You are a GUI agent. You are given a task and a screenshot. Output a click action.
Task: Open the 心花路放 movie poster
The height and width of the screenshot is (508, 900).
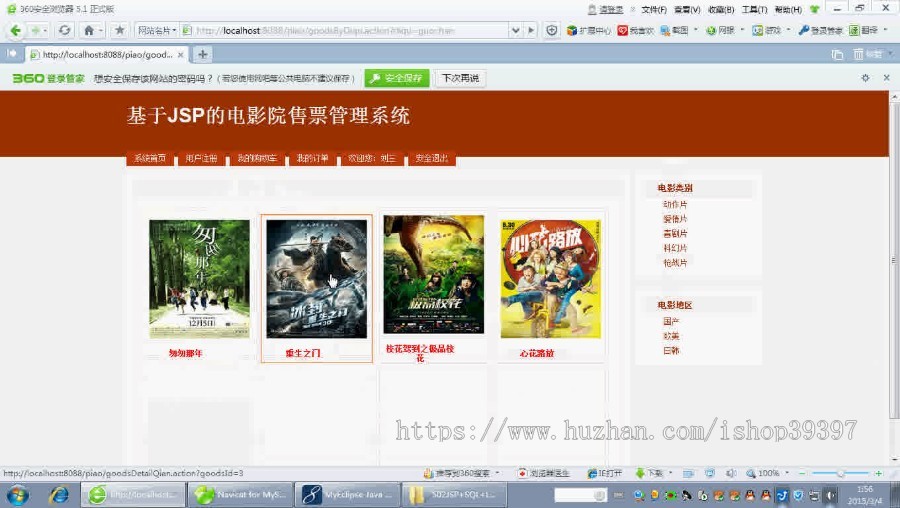(551, 279)
